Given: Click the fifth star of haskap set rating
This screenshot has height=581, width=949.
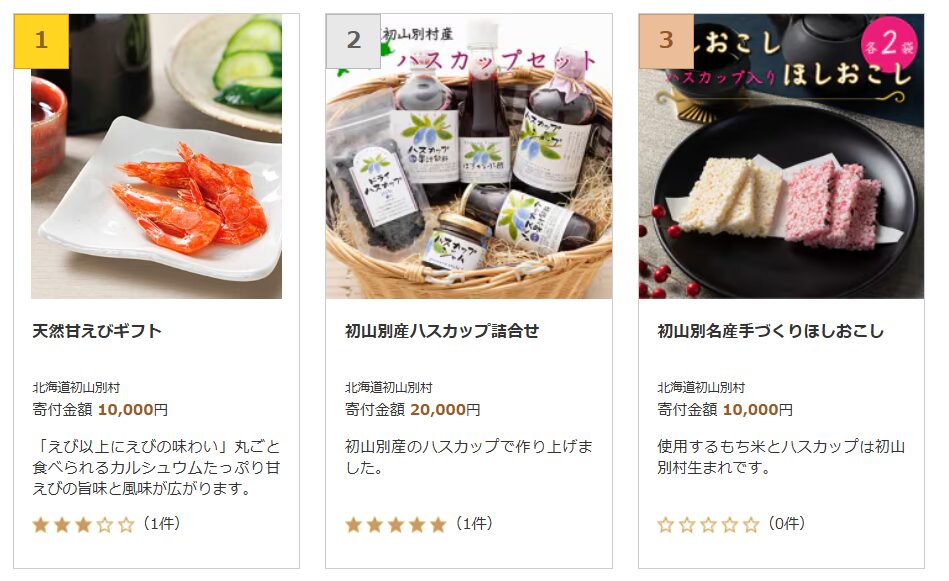Looking at the screenshot, I should pyautogui.click(x=438, y=525).
